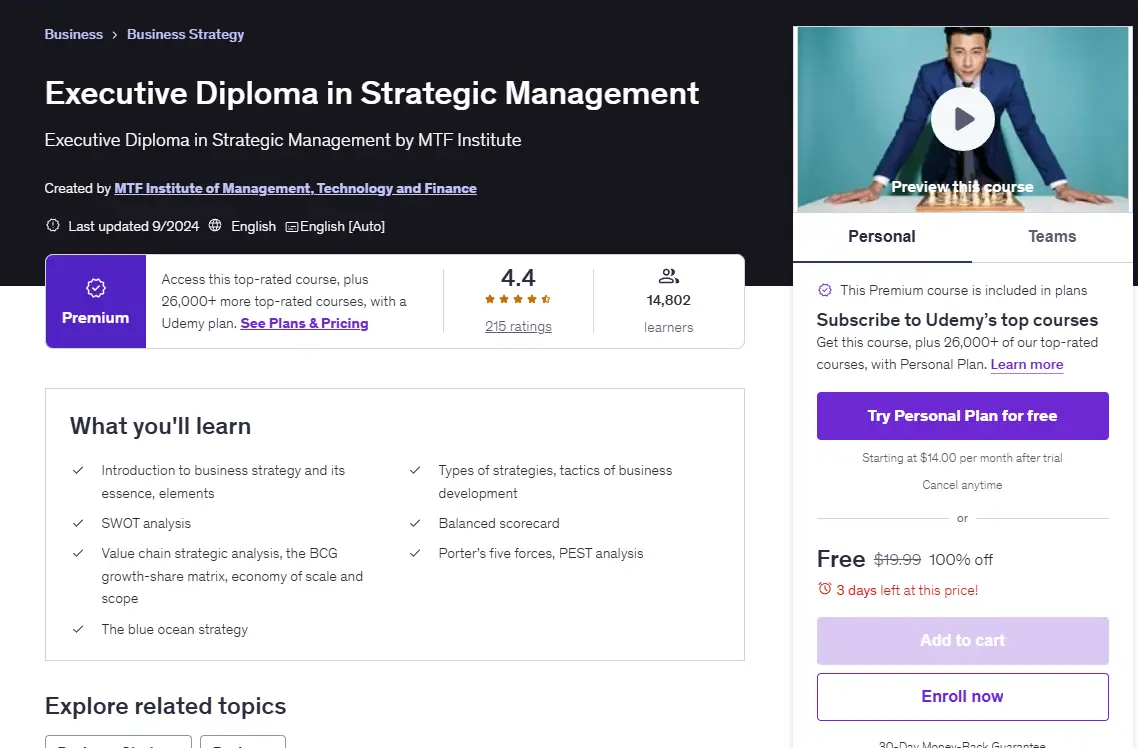1138x748 pixels.
Task: Click the alarm clock icon by days left
Action: (x=824, y=588)
